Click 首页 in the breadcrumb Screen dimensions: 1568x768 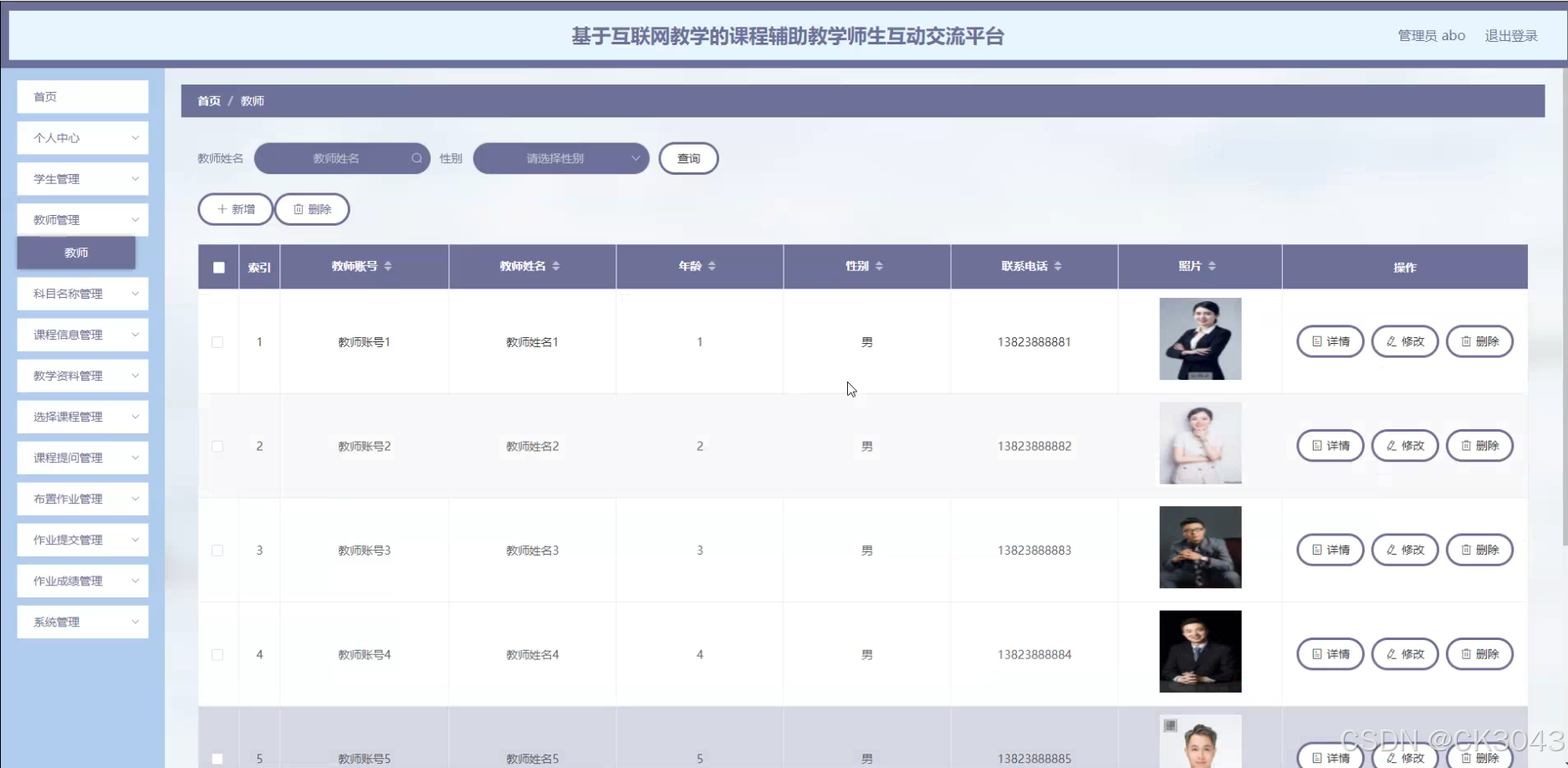pyautogui.click(x=209, y=101)
